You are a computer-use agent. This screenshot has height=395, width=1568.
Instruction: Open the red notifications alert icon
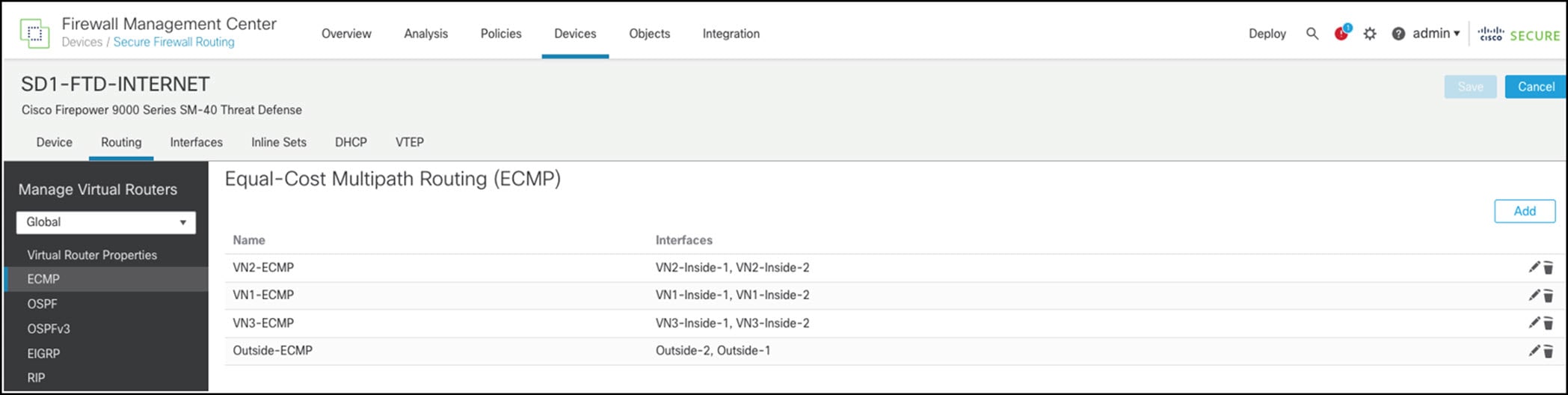(x=1341, y=33)
